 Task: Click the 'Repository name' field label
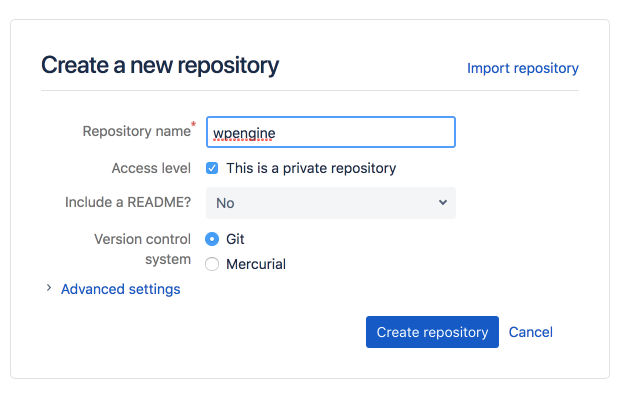point(136,131)
